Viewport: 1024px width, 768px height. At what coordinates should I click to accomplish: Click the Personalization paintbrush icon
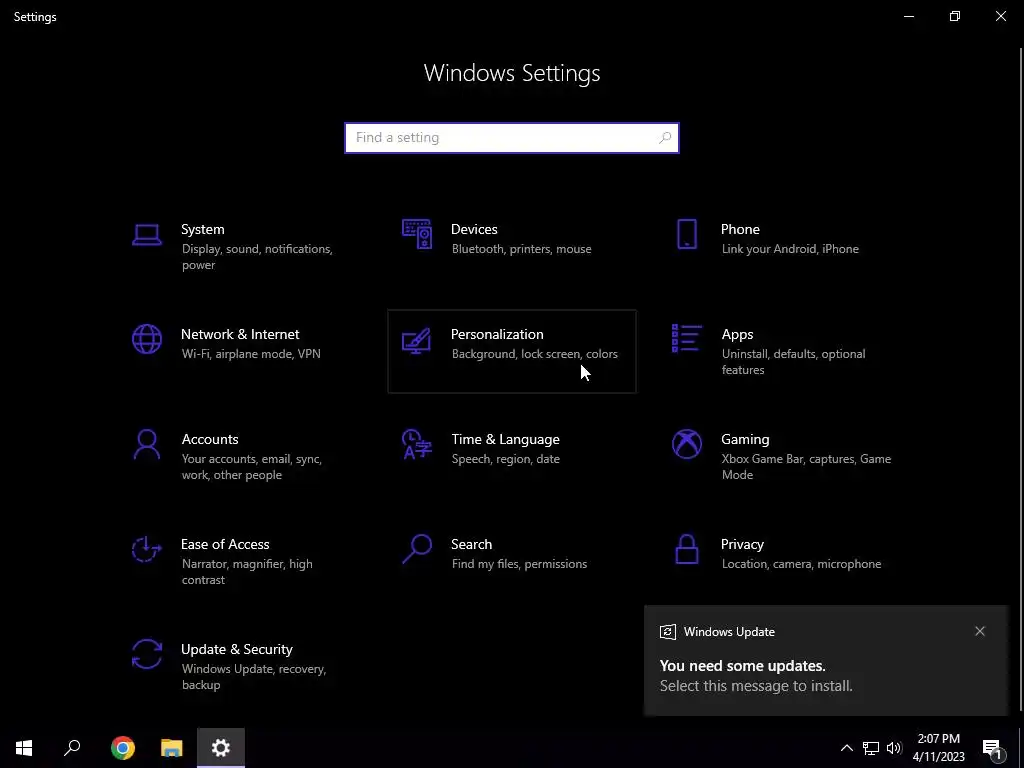417,340
